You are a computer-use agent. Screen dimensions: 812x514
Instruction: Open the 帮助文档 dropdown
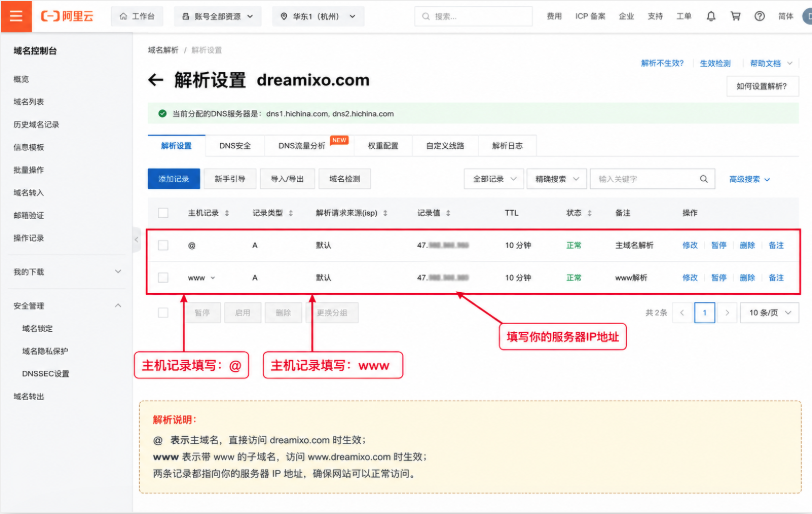(x=771, y=64)
